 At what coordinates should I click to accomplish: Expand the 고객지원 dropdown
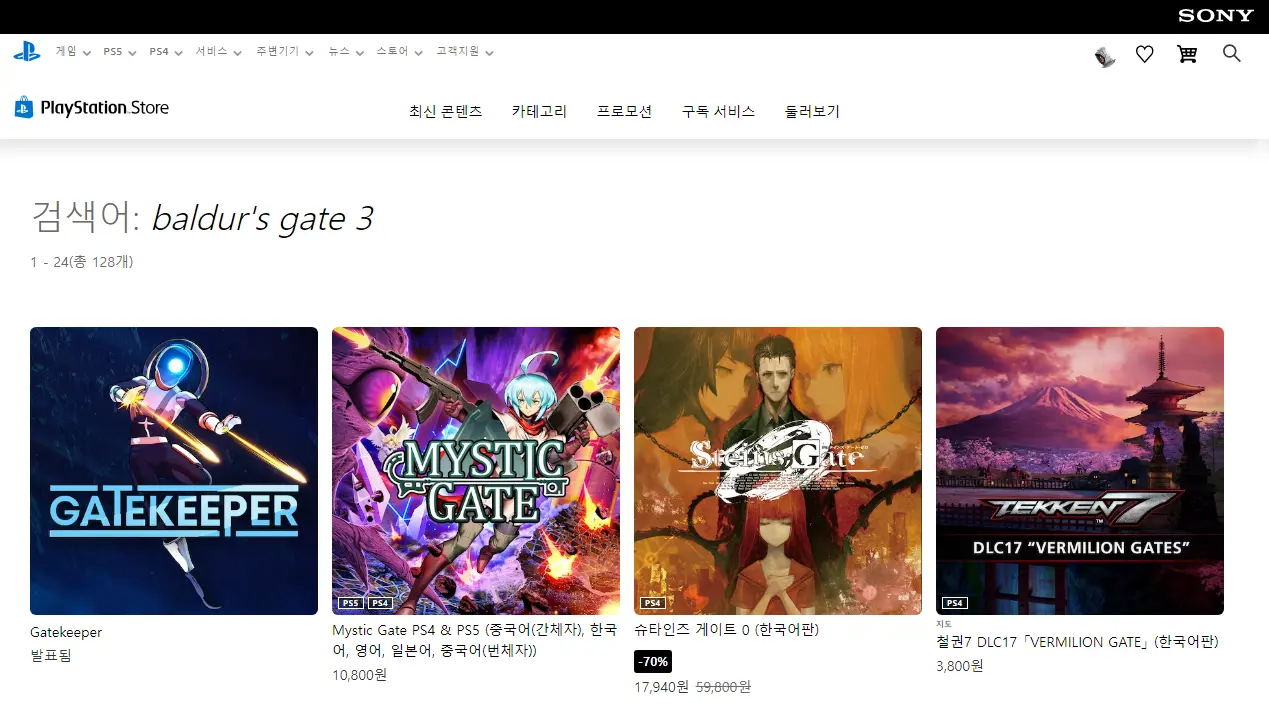(x=457, y=51)
